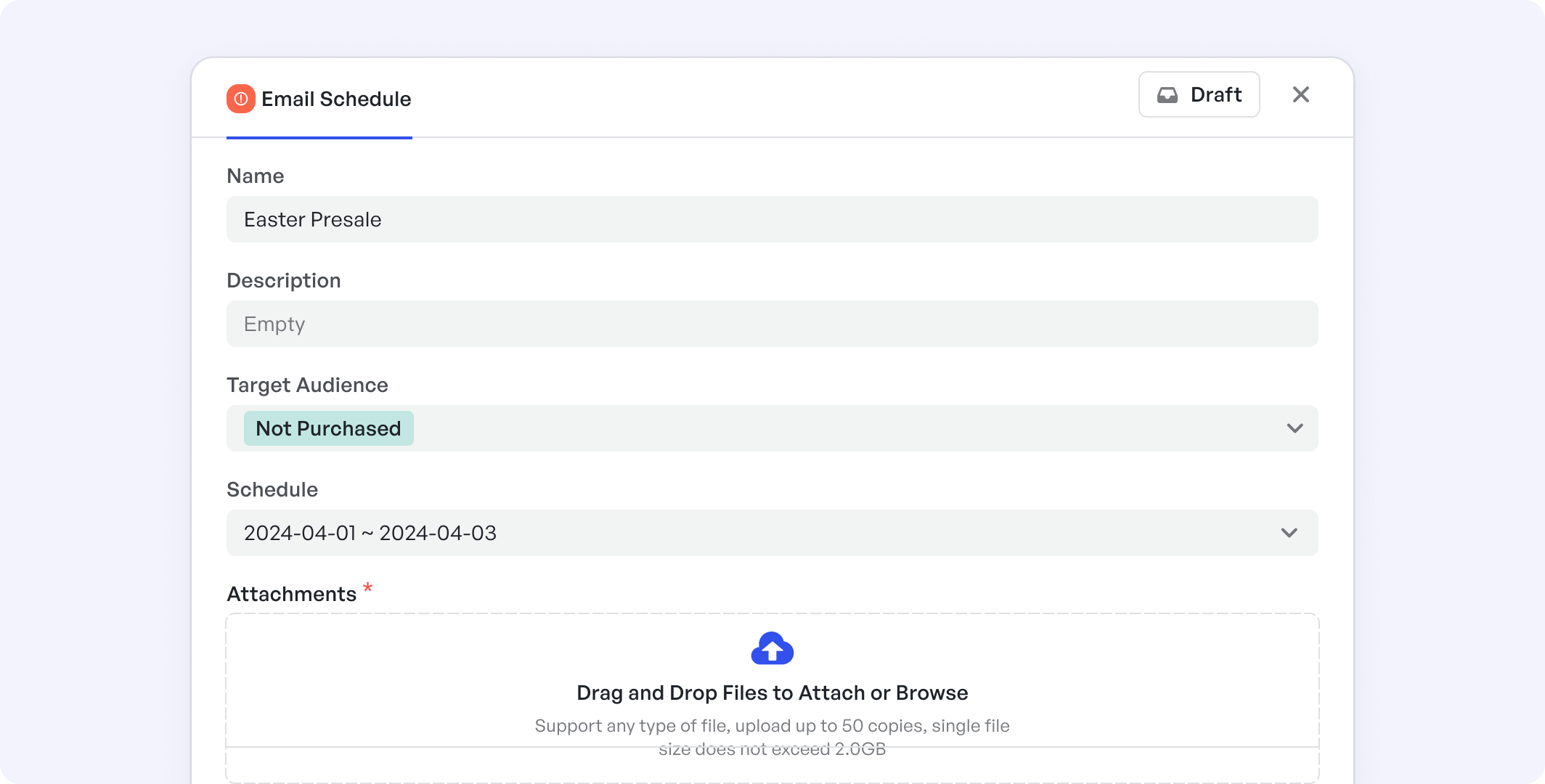Click the Name field containing Easter Presale
The height and width of the screenshot is (784, 1545).
pos(772,219)
